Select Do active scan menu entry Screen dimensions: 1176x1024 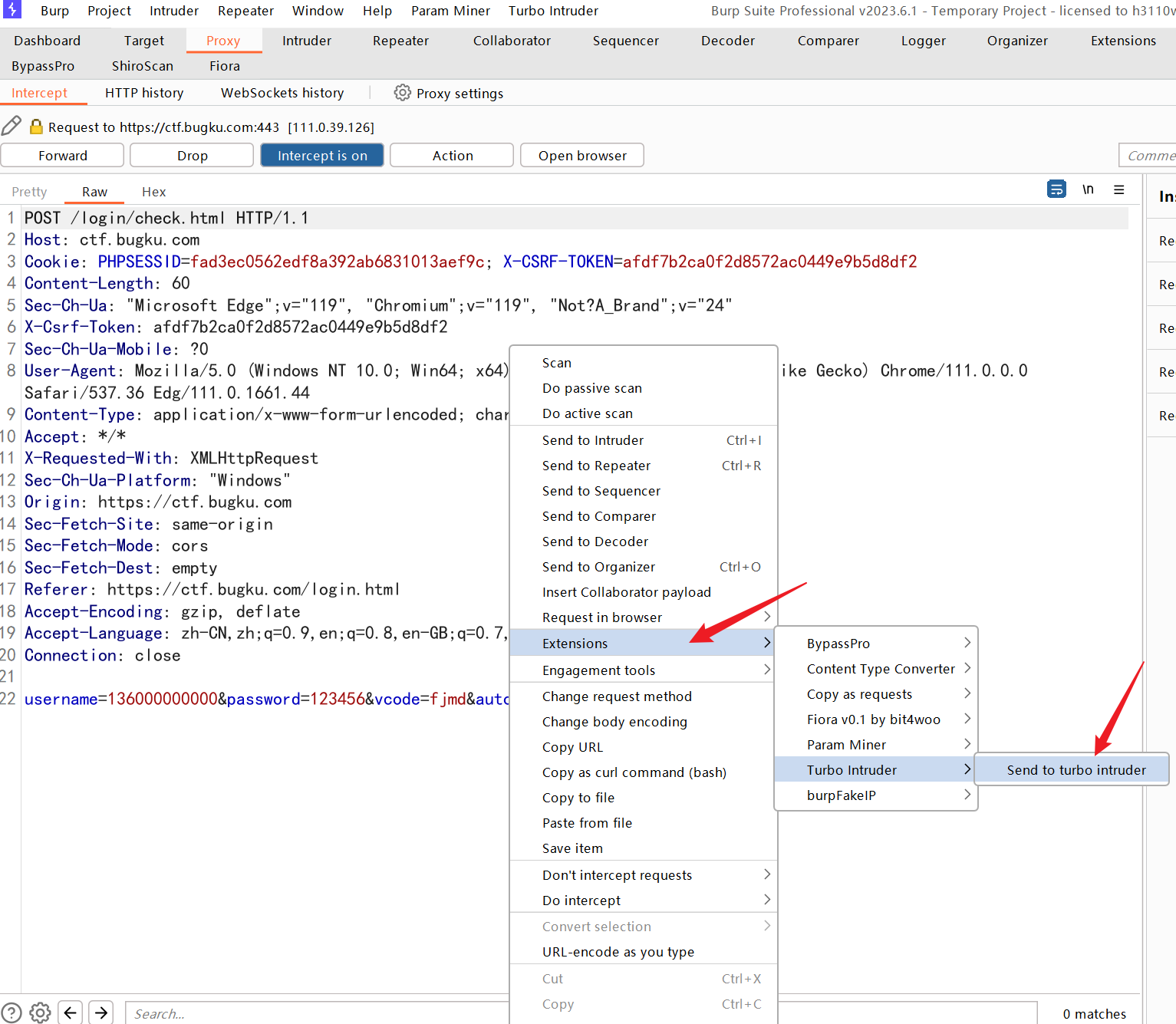[x=643, y=413]
